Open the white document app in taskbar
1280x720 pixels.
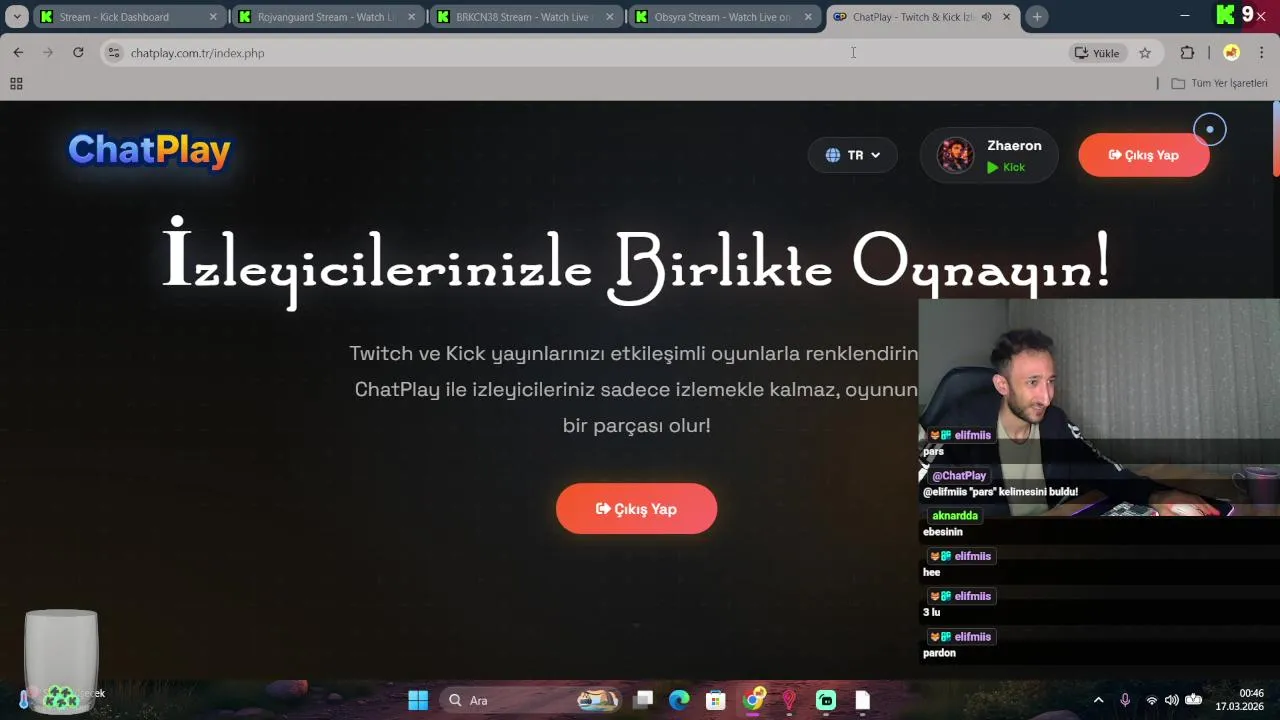(x=862, y=700)
